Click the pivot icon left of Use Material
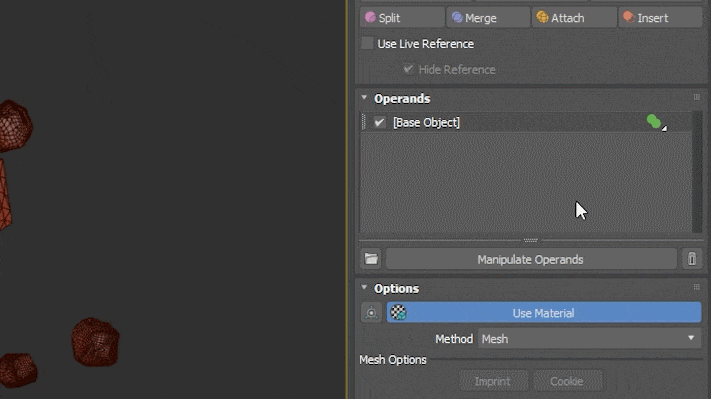The height and width of the screenshot is (399, 711). 371,313
